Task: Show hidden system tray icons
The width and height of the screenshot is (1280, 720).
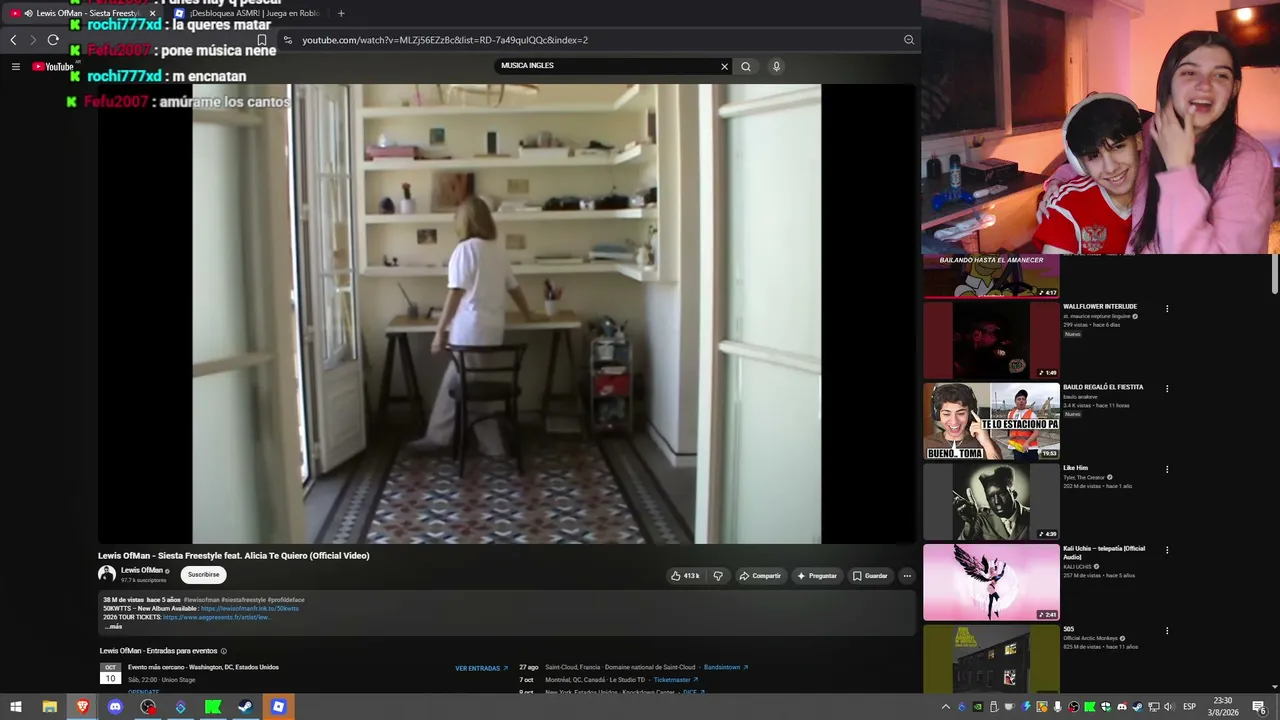Action: [946, 707]
